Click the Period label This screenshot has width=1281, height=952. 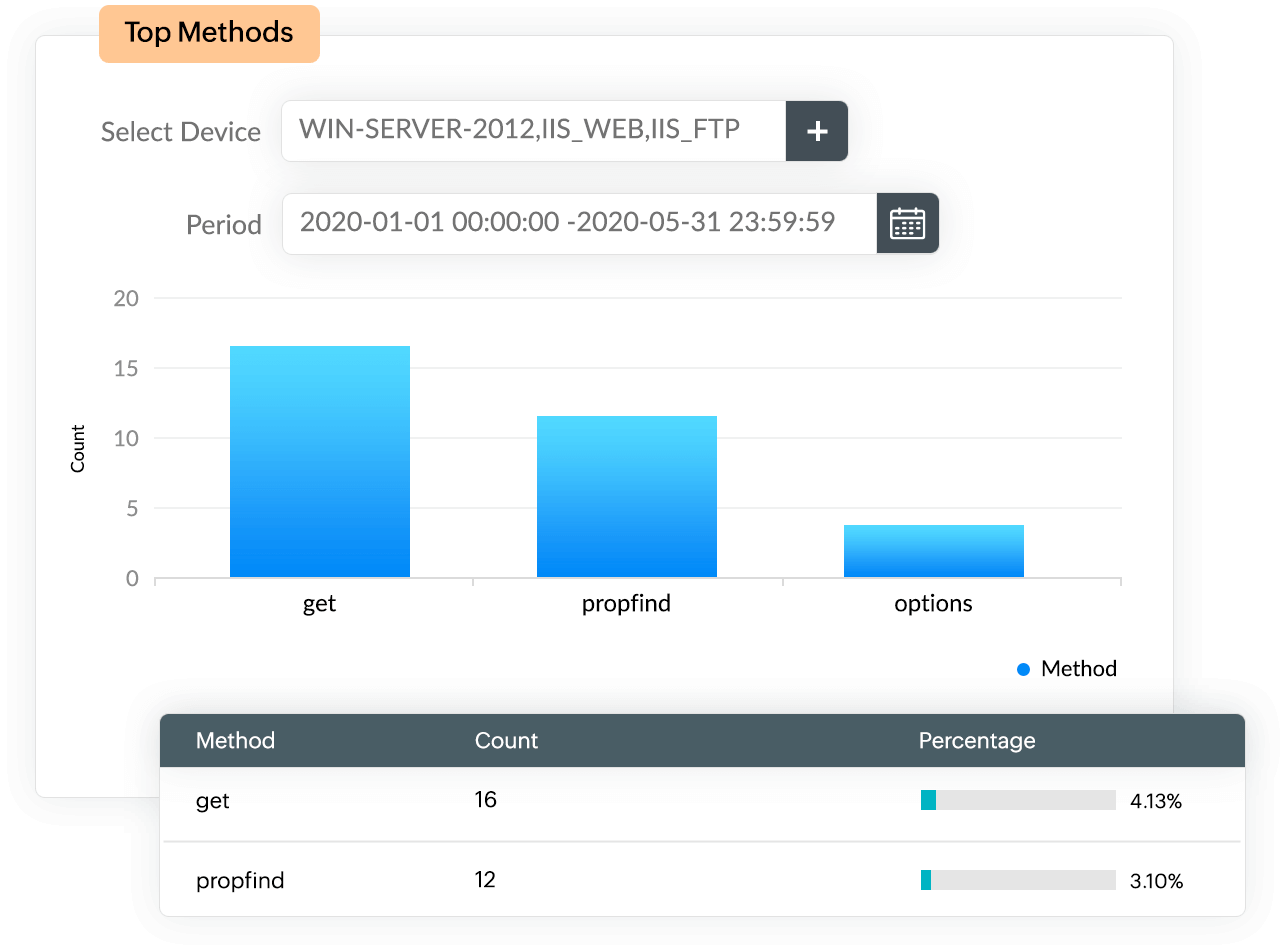pyautogui.click(x=224, y=224)
